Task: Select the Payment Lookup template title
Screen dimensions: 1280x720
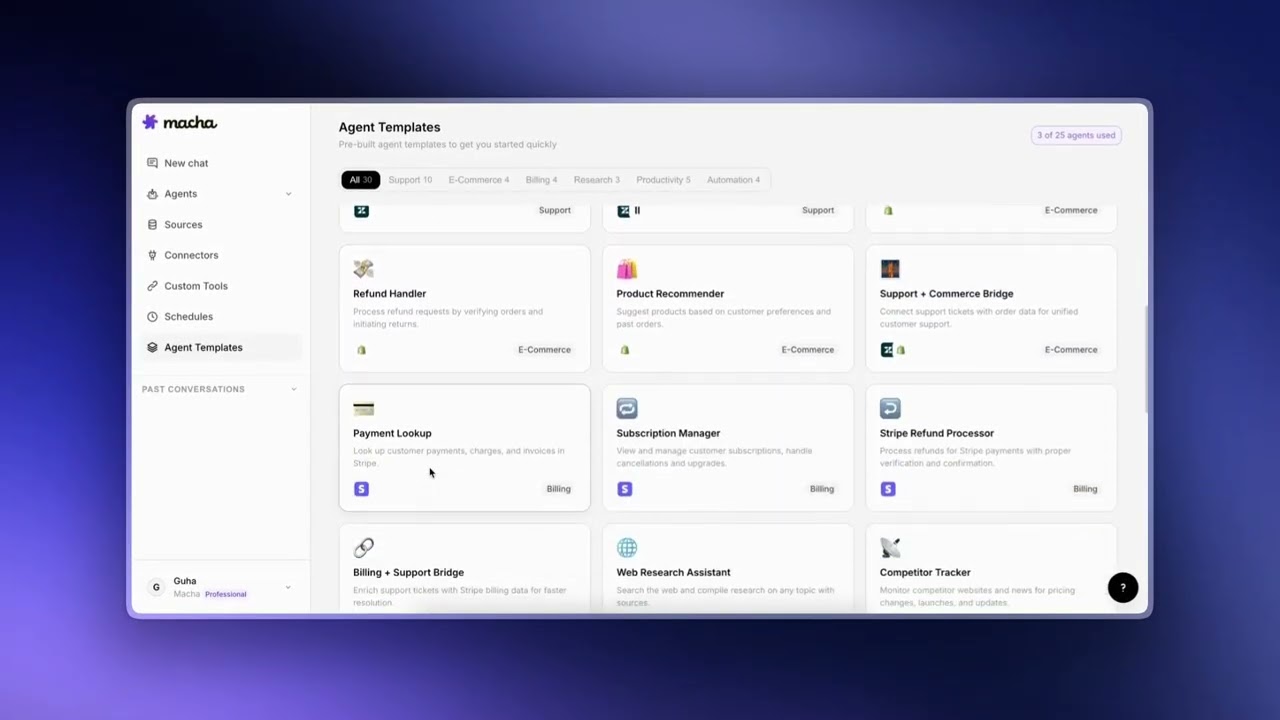Action: point(392,433)
